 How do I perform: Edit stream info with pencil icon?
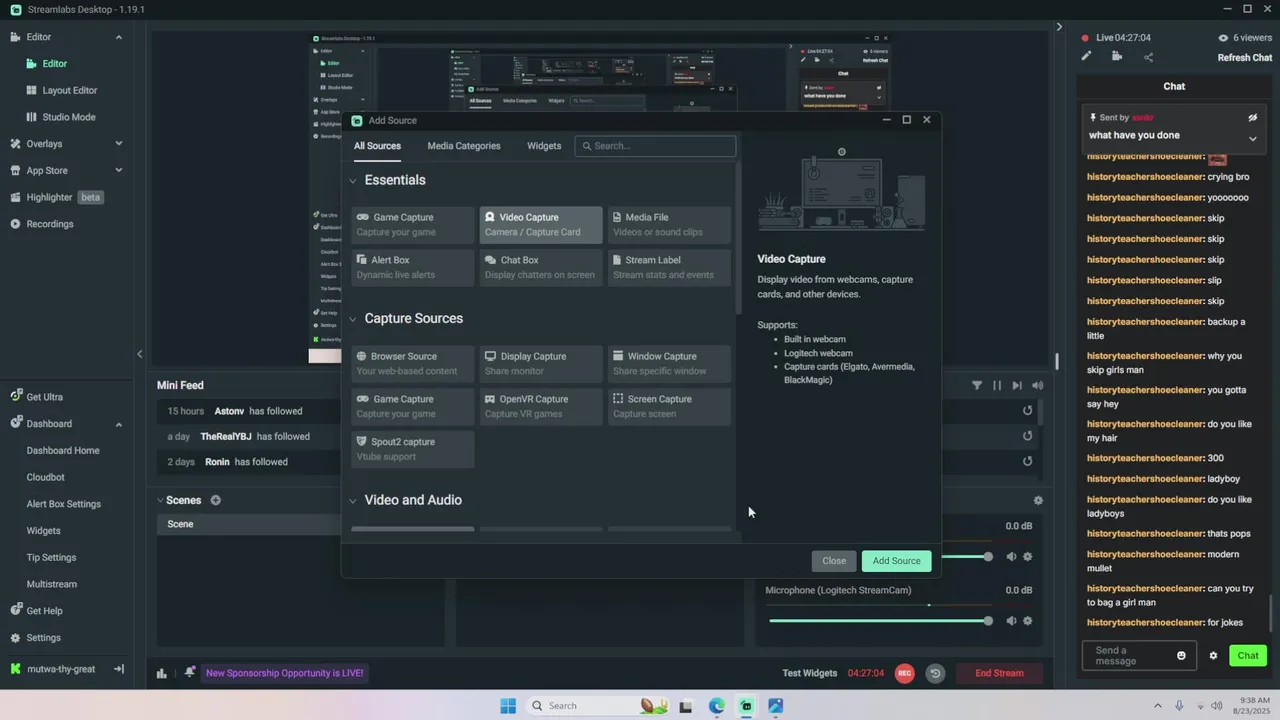click(1086, 57)
